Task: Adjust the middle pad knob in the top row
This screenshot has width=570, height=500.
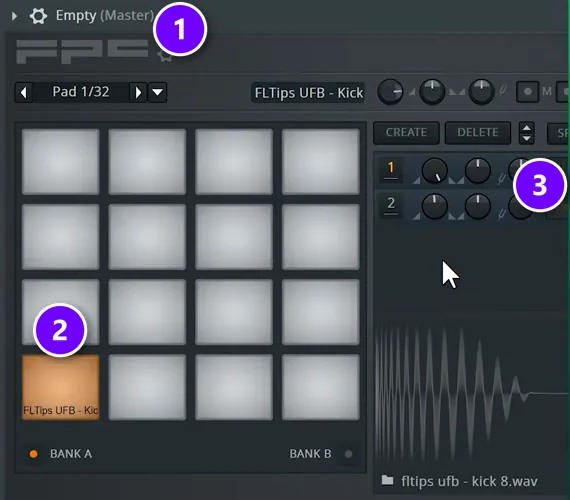Action: (432, 92)
